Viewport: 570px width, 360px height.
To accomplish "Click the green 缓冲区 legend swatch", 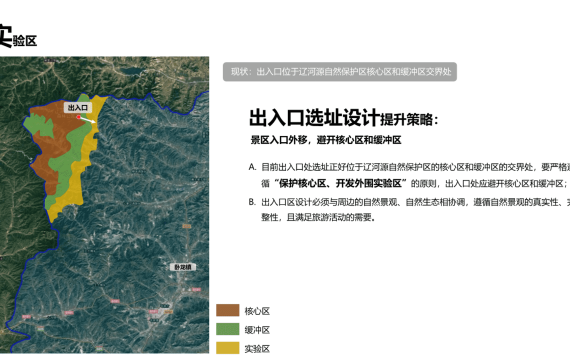I will click(228, 329).
